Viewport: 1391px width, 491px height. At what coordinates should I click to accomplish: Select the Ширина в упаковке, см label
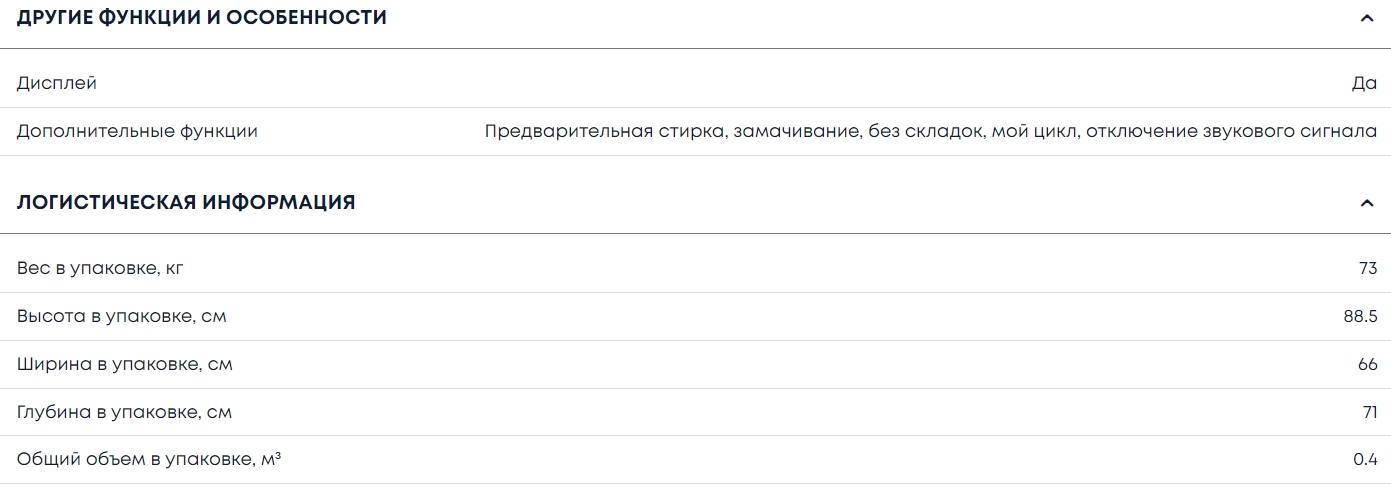pyautogui.click(x=124, y=364)
